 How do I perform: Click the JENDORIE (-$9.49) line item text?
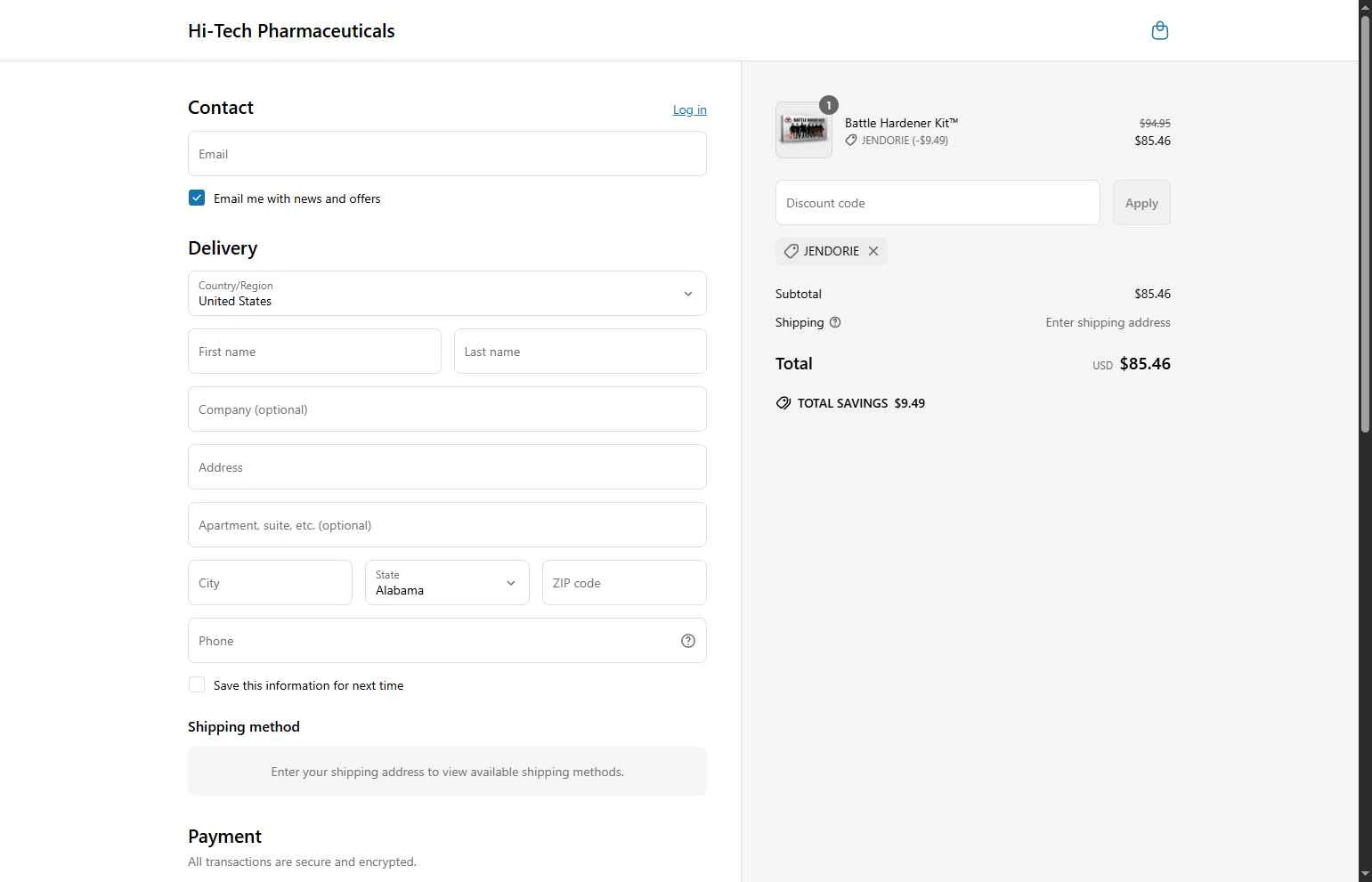pyautogui.click(x=905, y=141)
